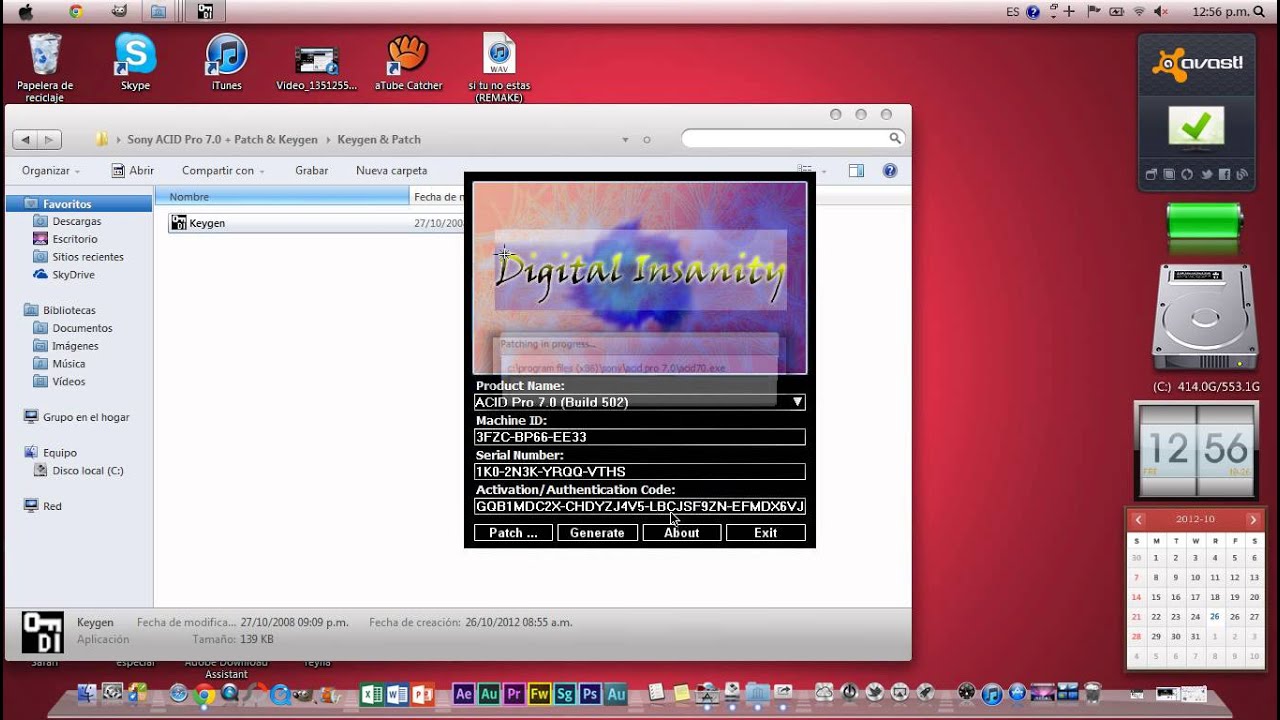Select the Keygen file in the list
1280x720 pixels.
pyautogui.click(x=198, y=223)
